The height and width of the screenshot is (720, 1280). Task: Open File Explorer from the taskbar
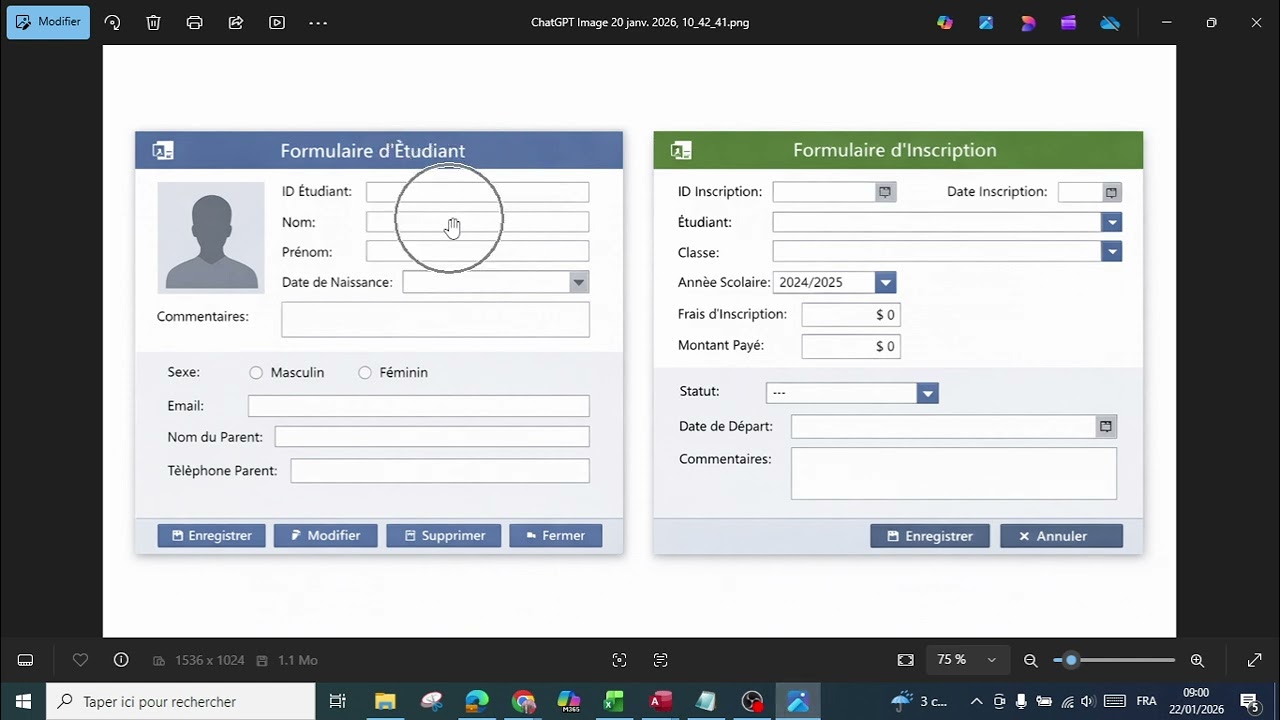pos(385,702)
